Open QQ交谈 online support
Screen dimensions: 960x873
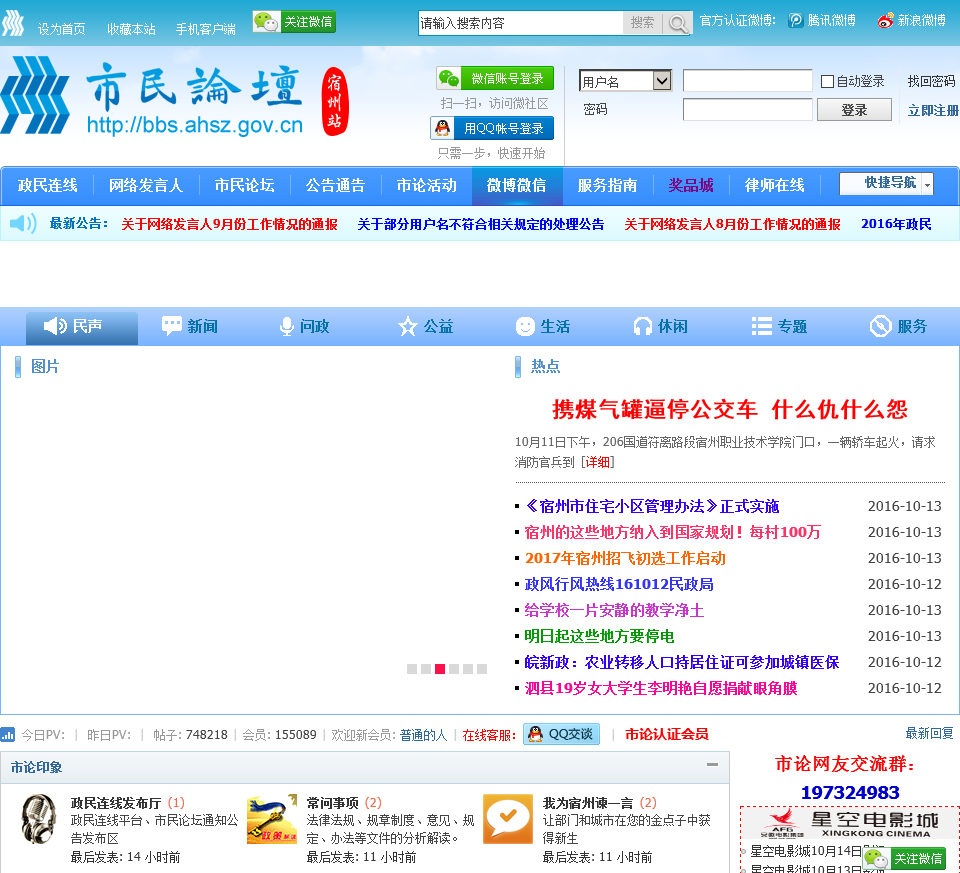(x=561, y=734)
